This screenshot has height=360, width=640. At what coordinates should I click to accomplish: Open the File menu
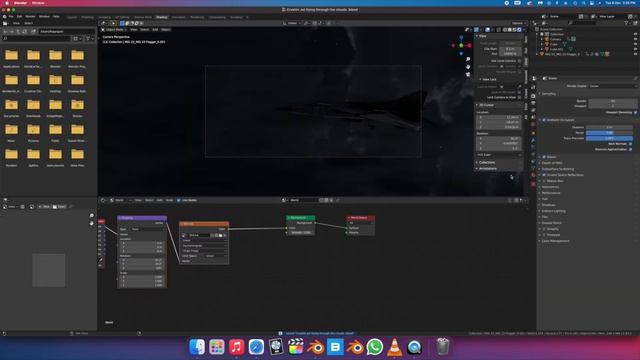[x=11, y=17]
